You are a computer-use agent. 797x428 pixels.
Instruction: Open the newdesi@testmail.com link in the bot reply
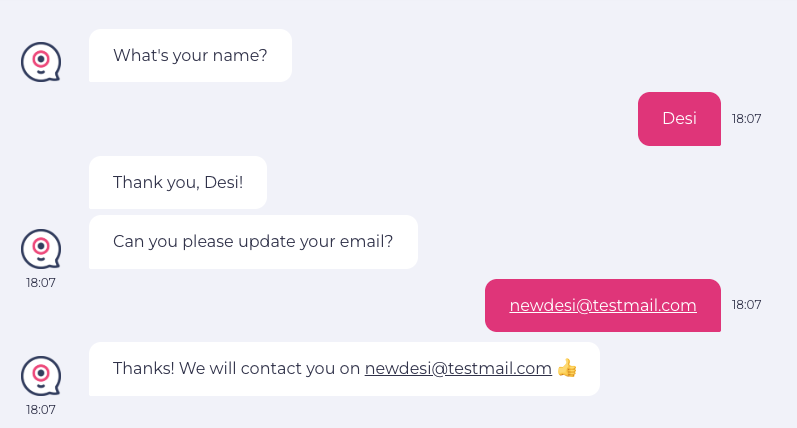tap(458, 368)
